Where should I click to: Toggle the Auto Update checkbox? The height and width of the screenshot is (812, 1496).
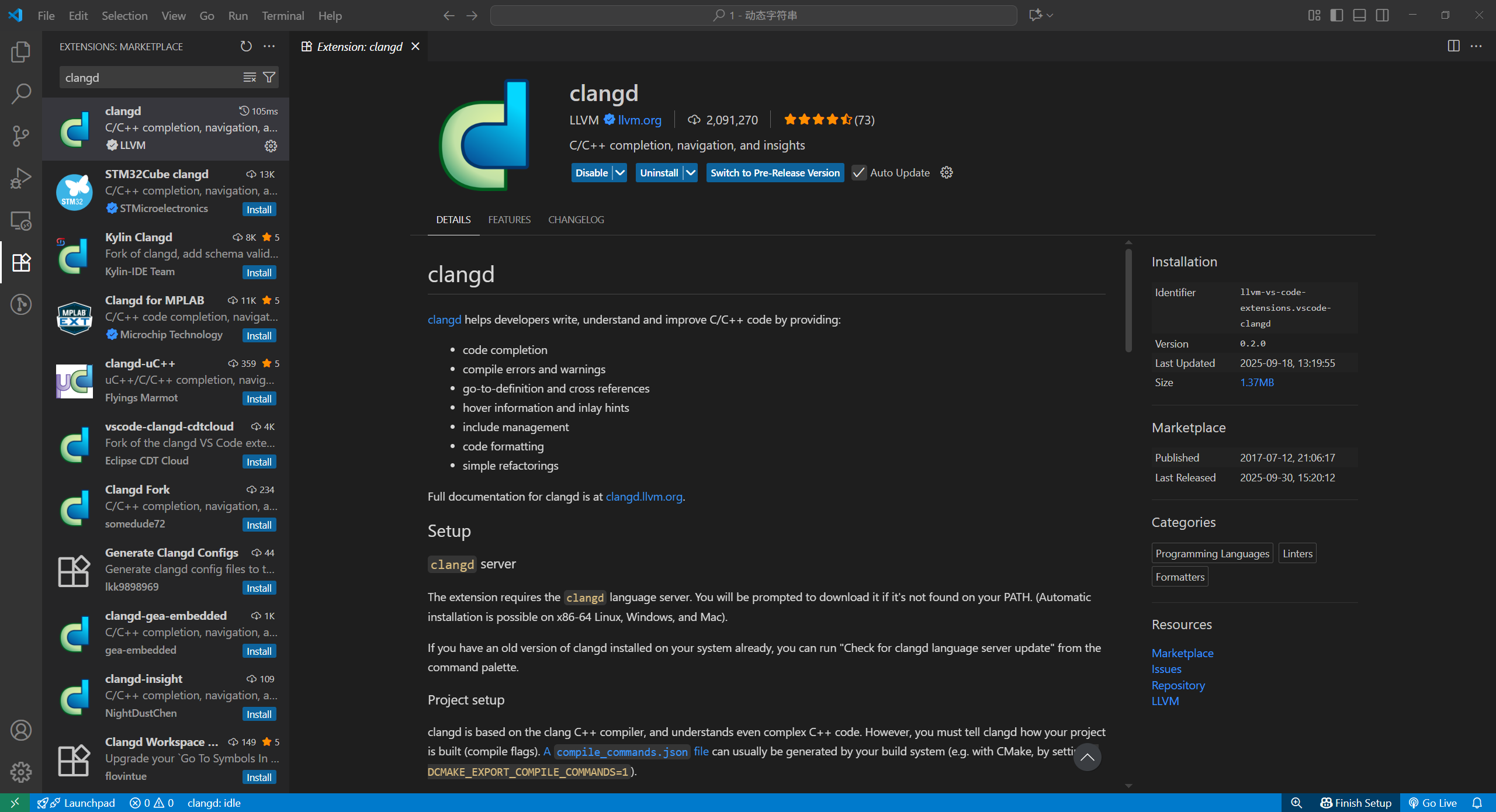[x=858, y=173]
